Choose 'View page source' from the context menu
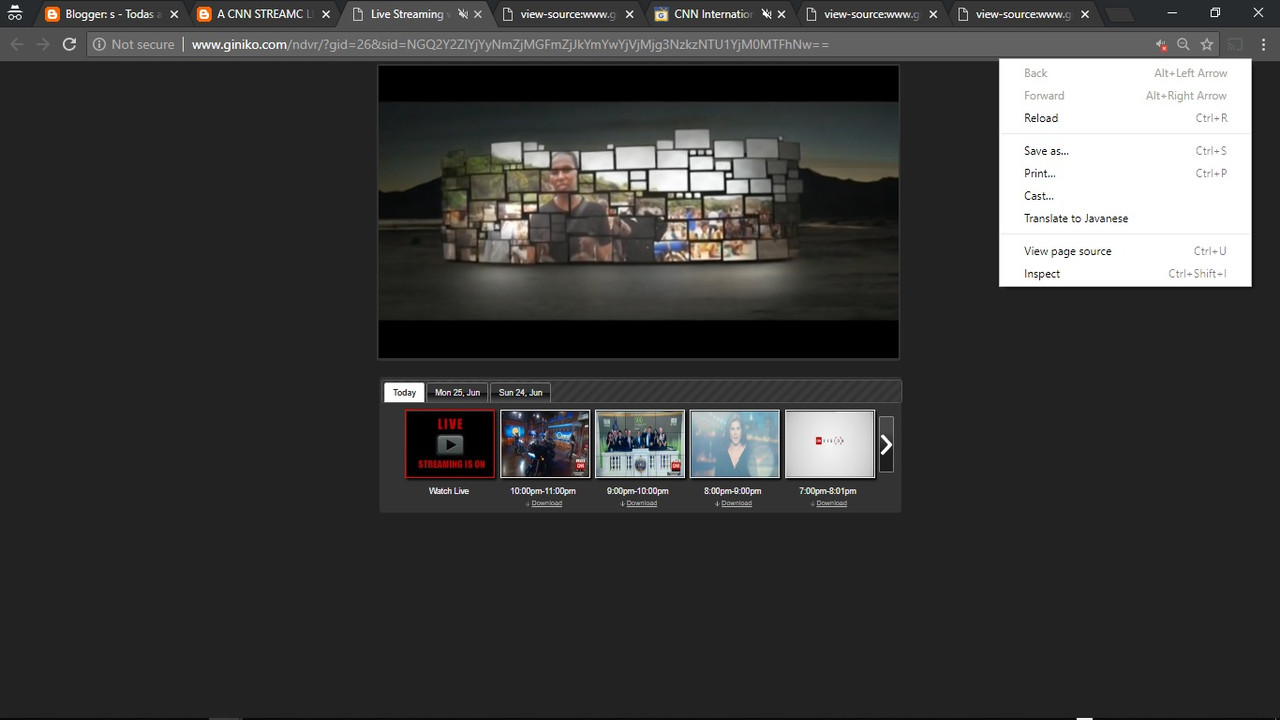Screen dimensions: 1280x720 click(x=1067, y=251)
